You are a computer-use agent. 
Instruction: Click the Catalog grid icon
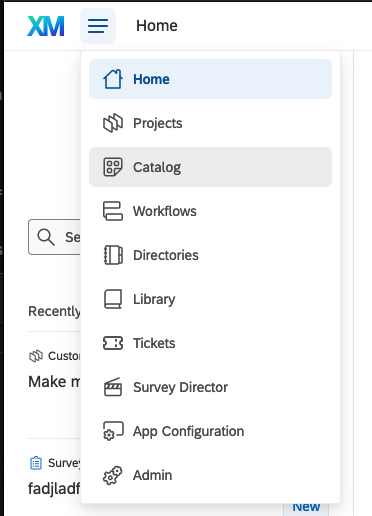[x=113, y=167]
